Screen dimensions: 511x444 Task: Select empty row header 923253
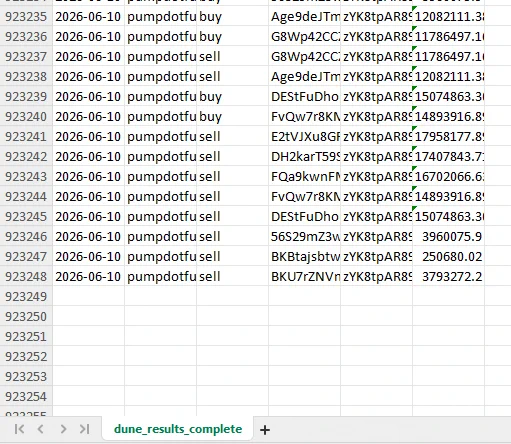[26, 376]
